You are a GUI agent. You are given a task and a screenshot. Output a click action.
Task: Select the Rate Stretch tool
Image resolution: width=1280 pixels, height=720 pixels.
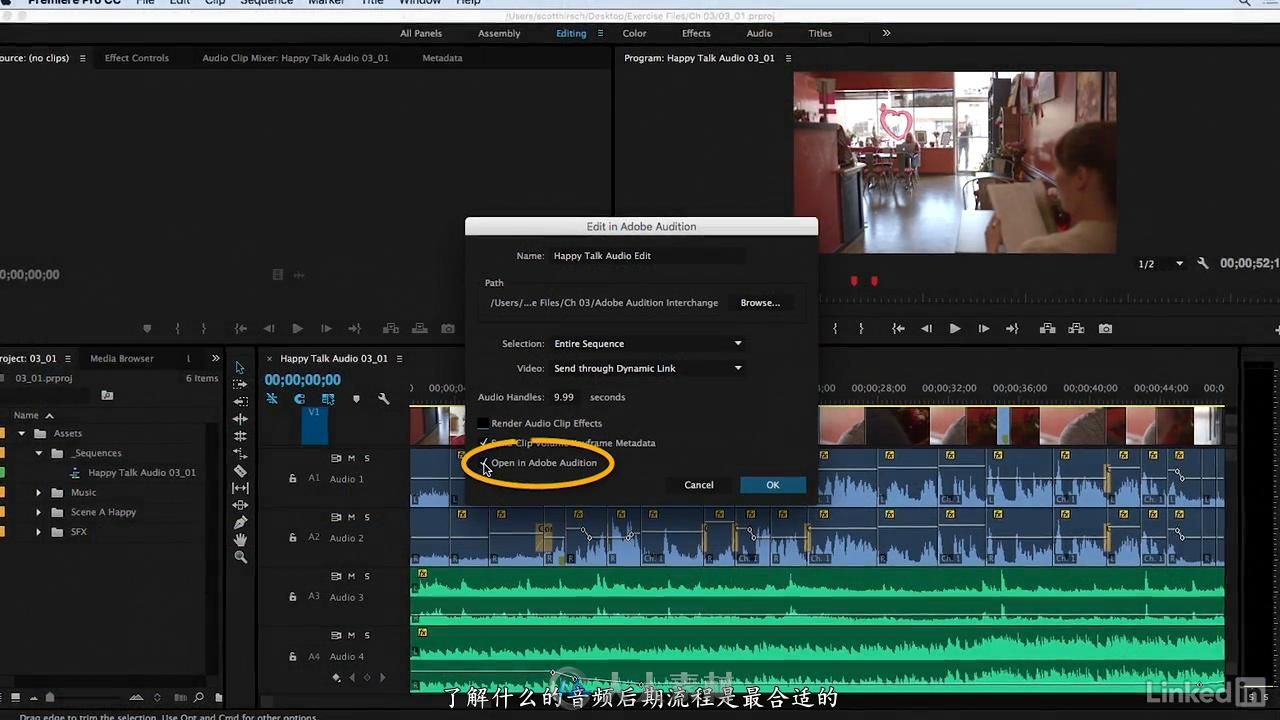point(240,453)
